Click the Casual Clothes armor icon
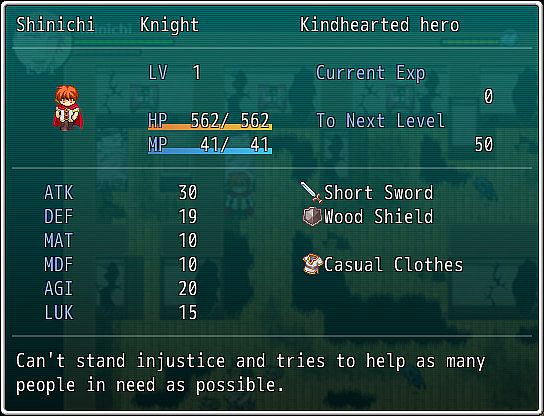 point(312,264)
